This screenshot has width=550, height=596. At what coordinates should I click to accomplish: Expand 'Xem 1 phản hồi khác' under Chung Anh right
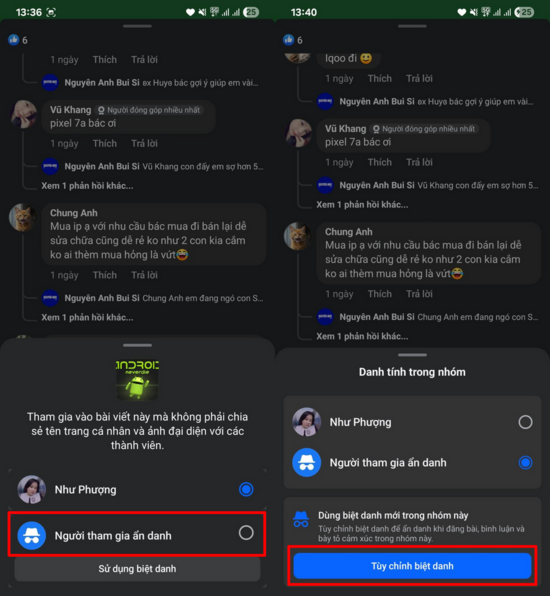pos(362,336)
